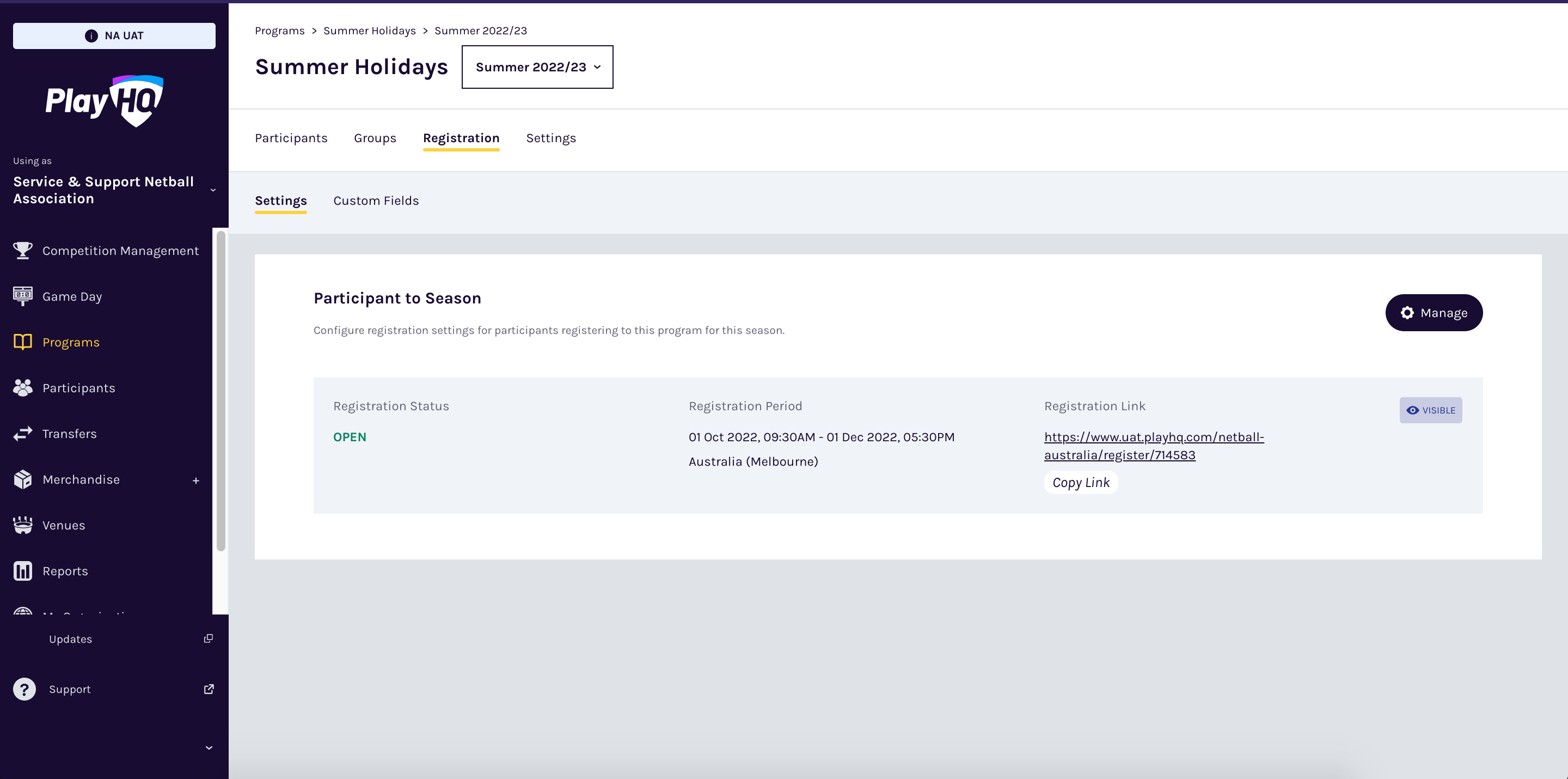Image resolution: width=1568 pixels, height=779 pixels.
Task: Click the info icon on NA UAT banner
Action: (x=91, y=35)
